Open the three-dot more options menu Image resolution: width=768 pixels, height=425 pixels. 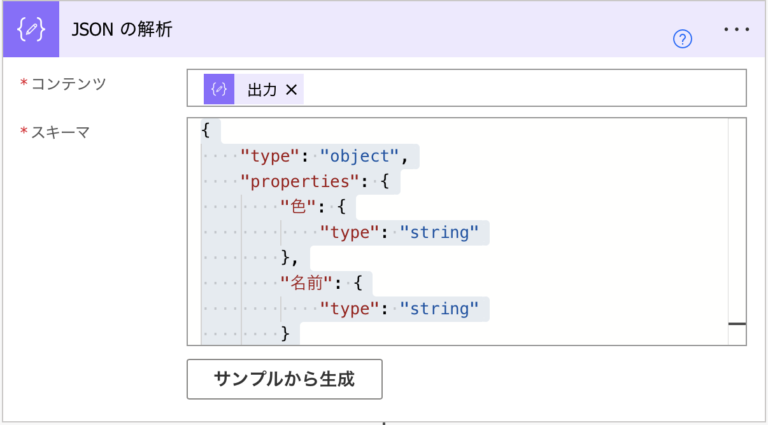(x=736, y=30)
